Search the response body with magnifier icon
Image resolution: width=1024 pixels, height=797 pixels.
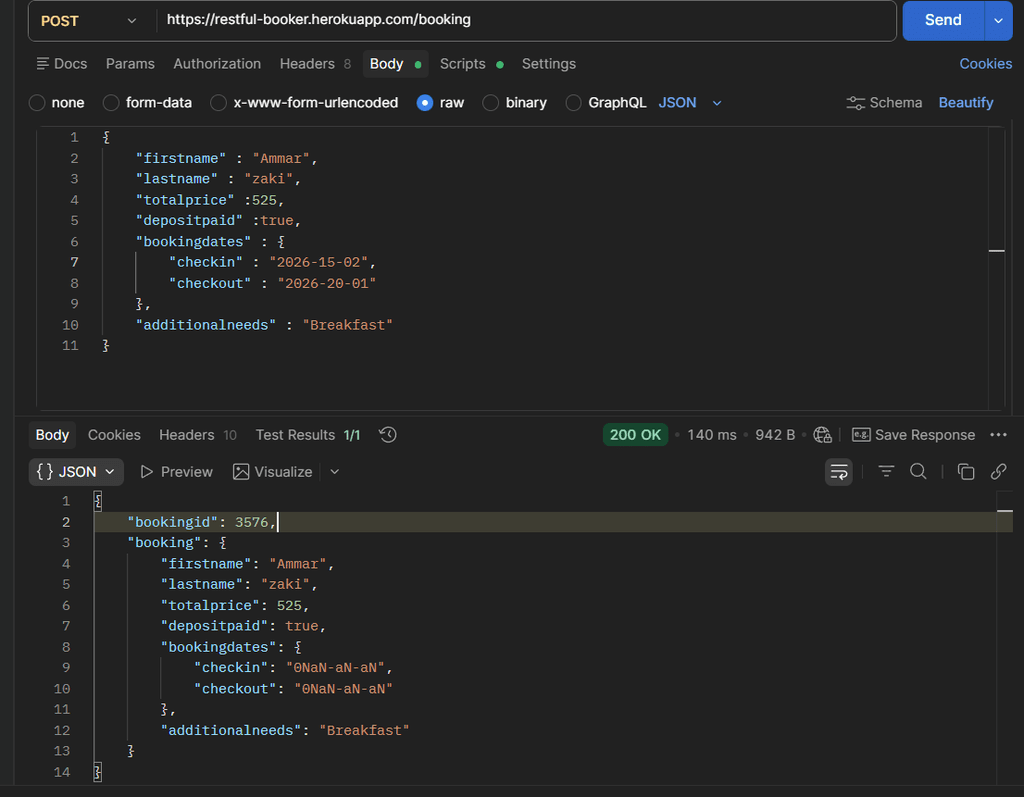pos(918,472)
